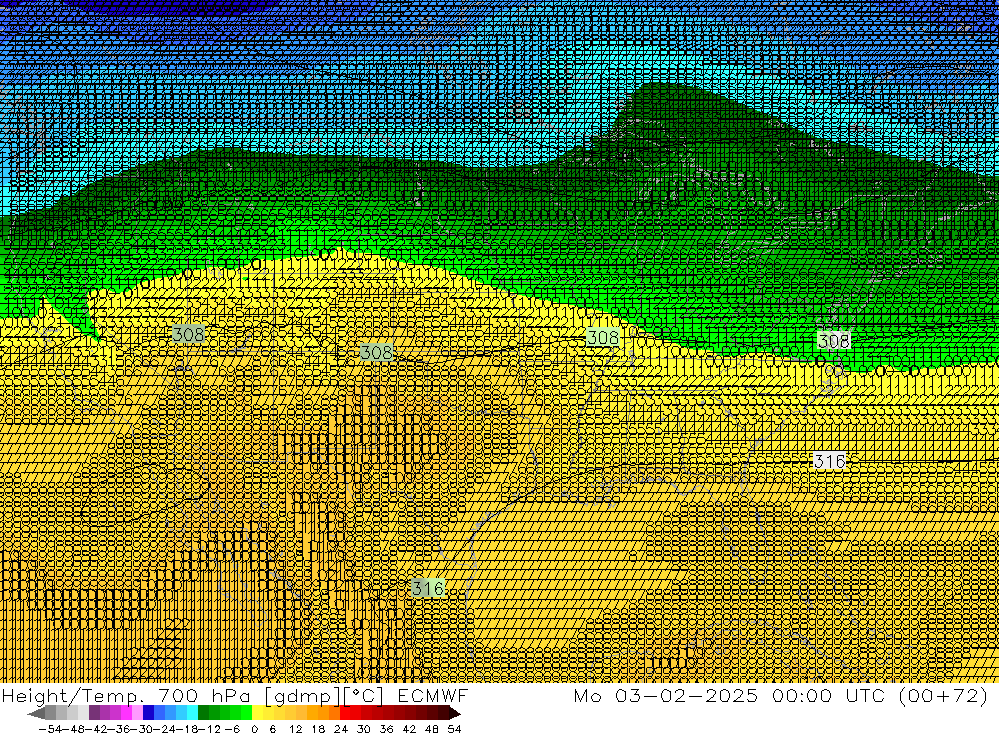Click the '36' legend value
This screenshot has height=733, width=1000.
point(386,729)
